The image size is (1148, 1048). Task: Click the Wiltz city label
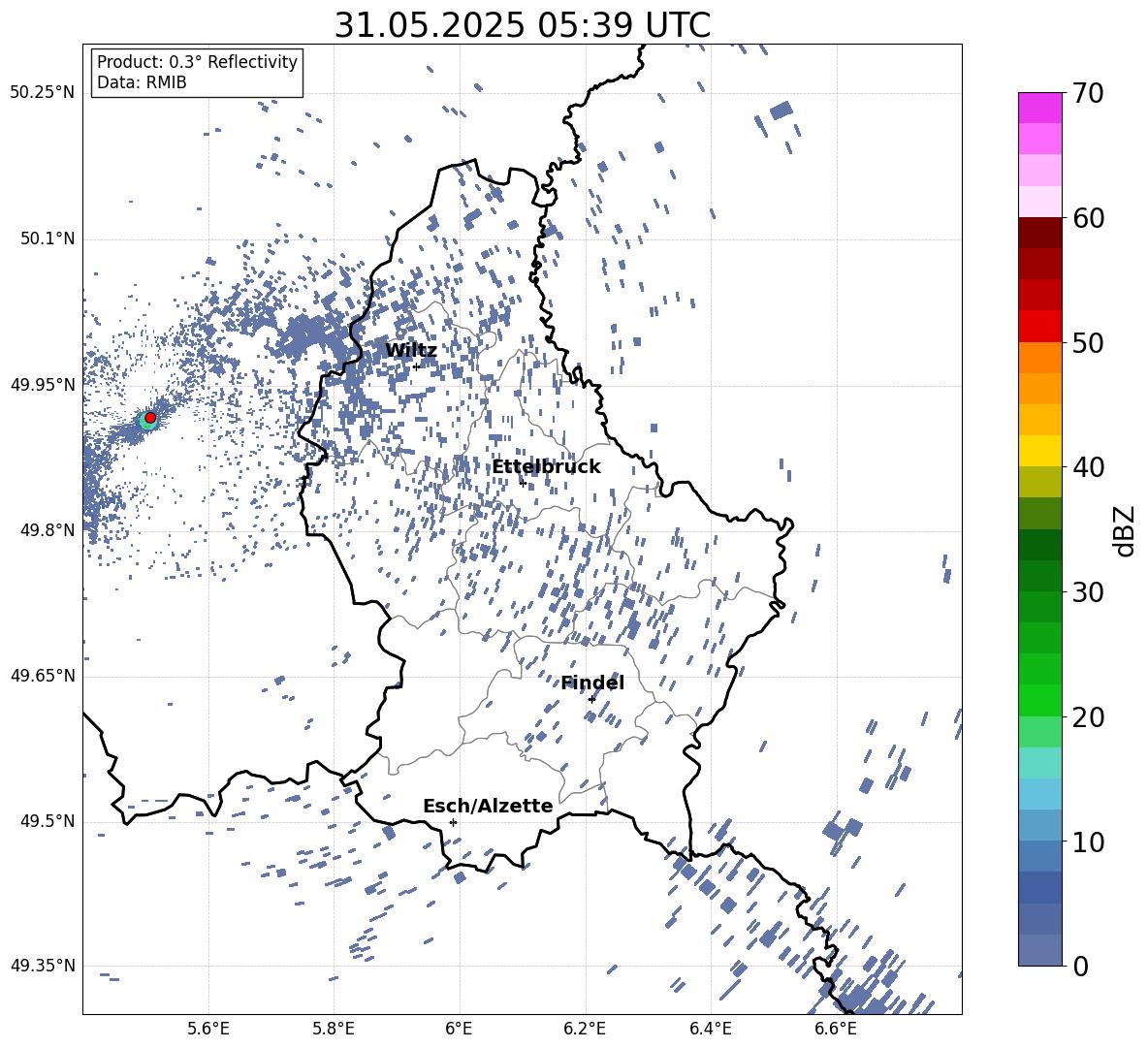click(x=411, y=351)
